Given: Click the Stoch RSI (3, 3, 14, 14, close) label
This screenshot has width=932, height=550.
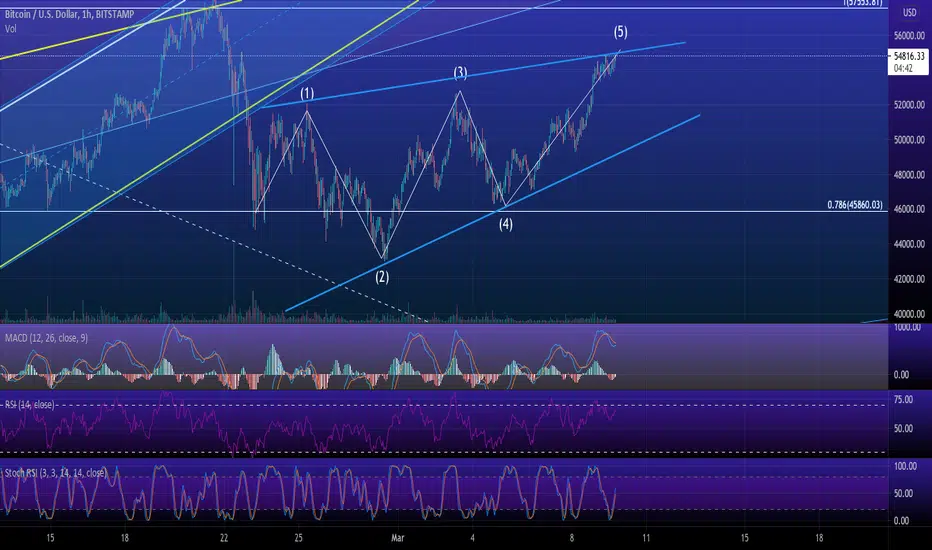Looking at the screenshot, I should coord(55,473).
